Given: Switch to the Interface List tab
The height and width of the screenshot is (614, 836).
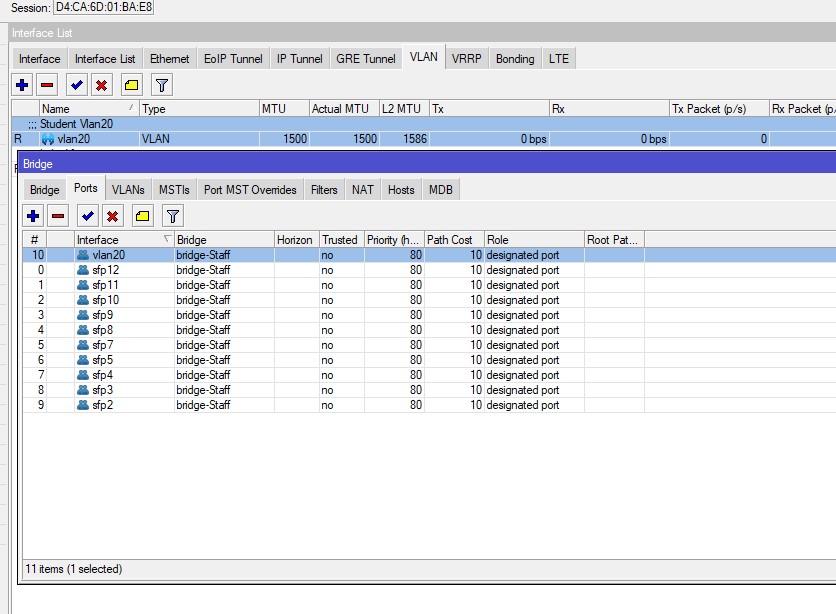Looking at the screenshot, I should click(x=105, y=59).
